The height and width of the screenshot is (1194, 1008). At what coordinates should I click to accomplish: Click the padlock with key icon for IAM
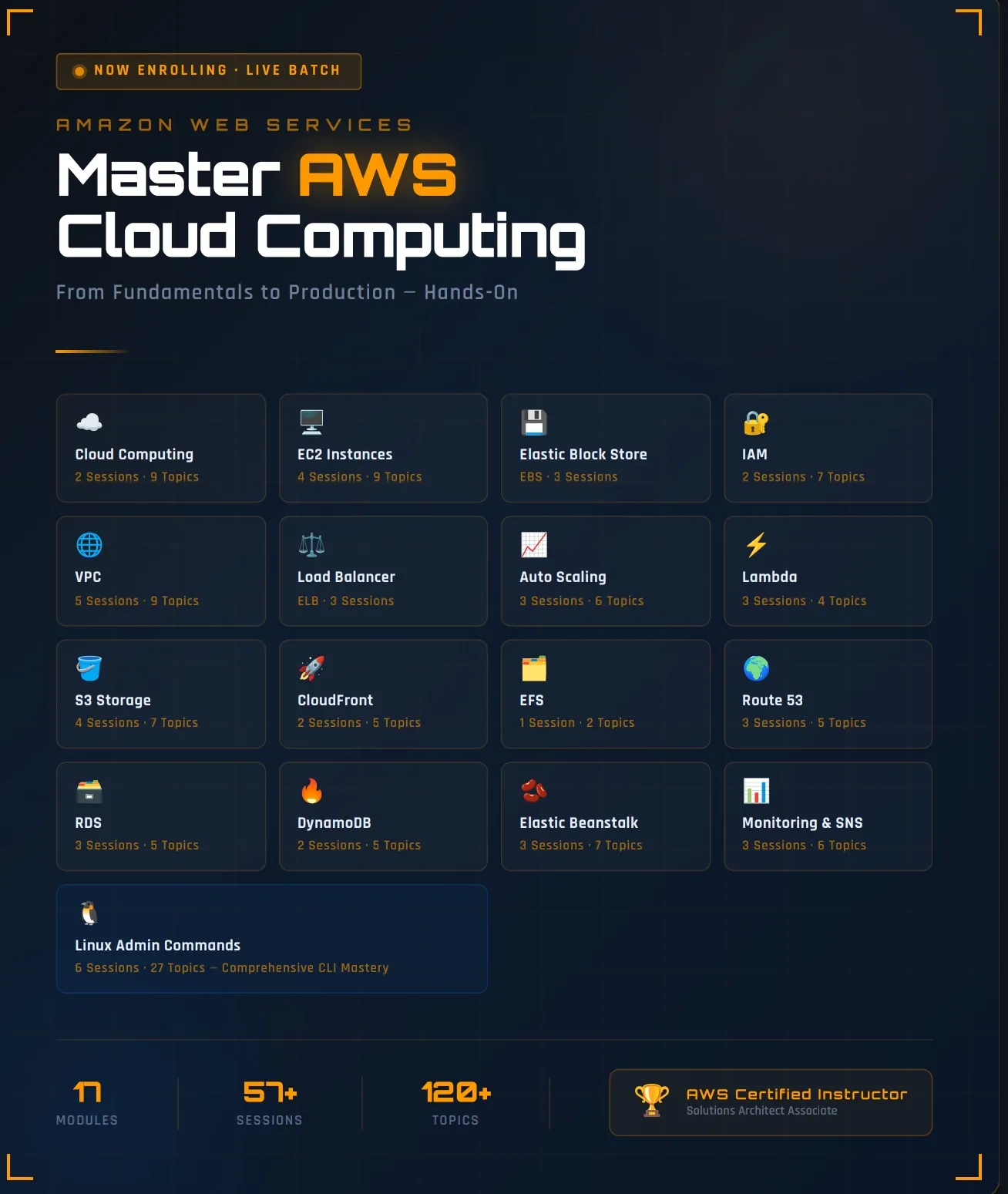[x=756, y=422]
